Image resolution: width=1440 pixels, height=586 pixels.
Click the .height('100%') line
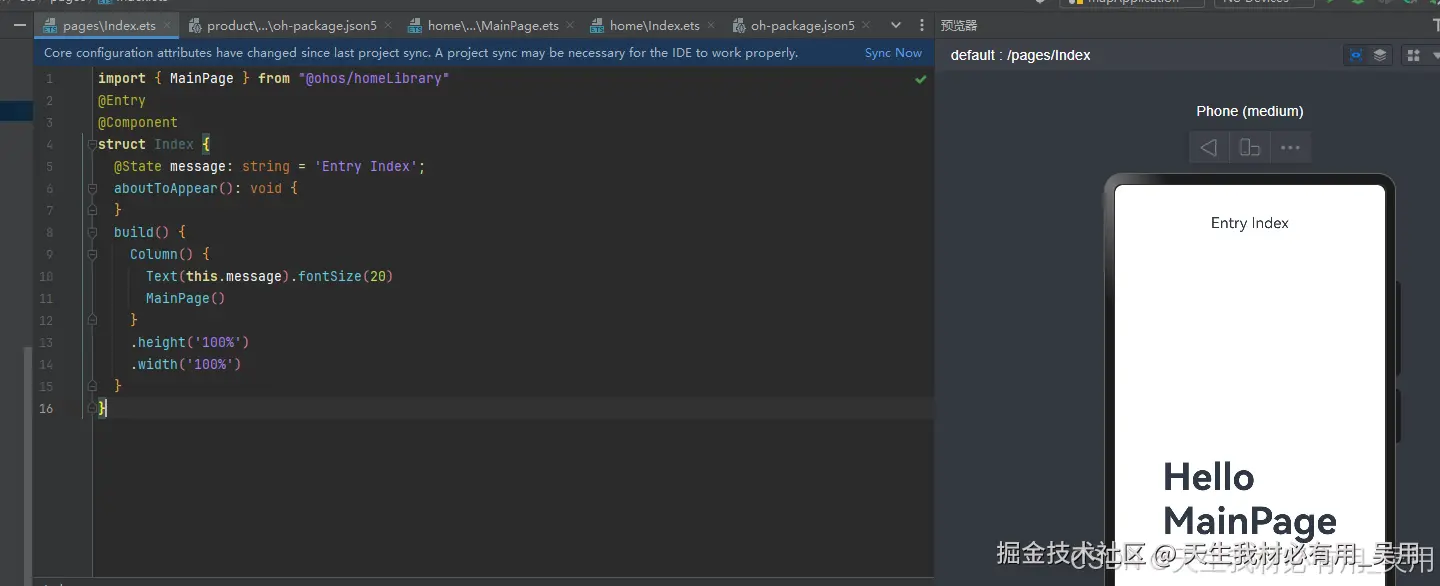(x=190, y=343)
